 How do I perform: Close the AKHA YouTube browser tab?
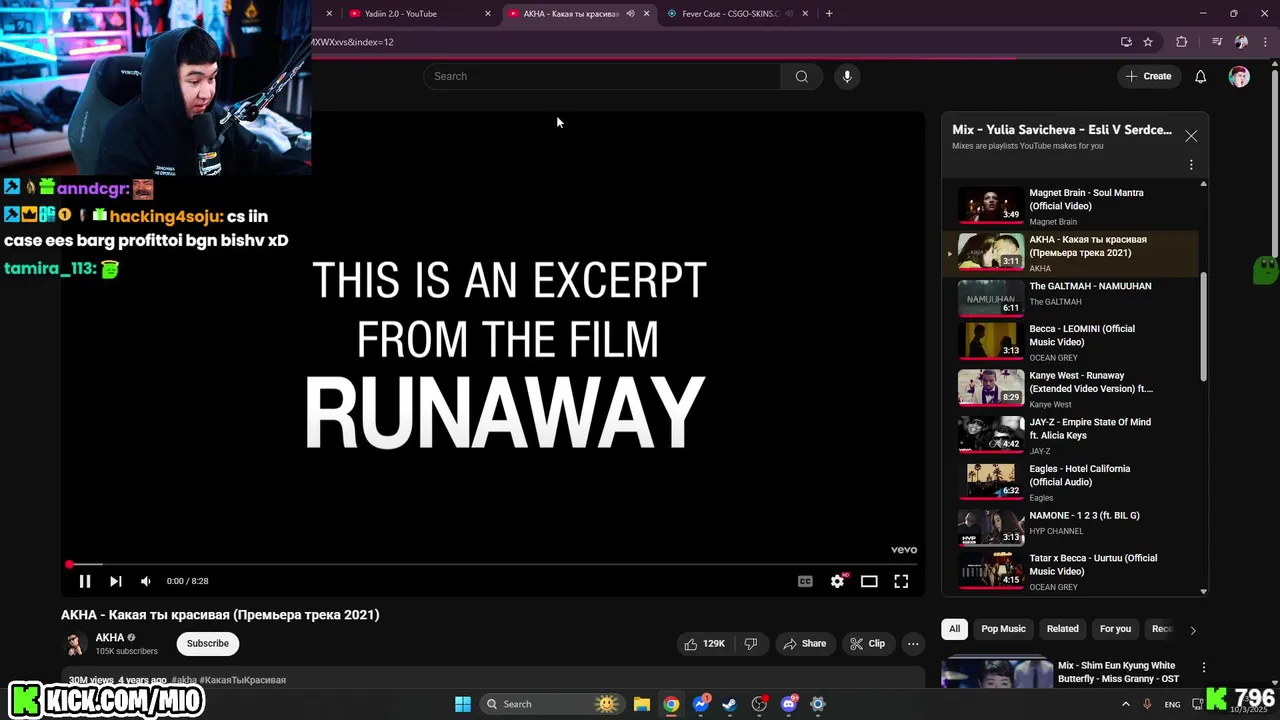(x=647, y=13)
